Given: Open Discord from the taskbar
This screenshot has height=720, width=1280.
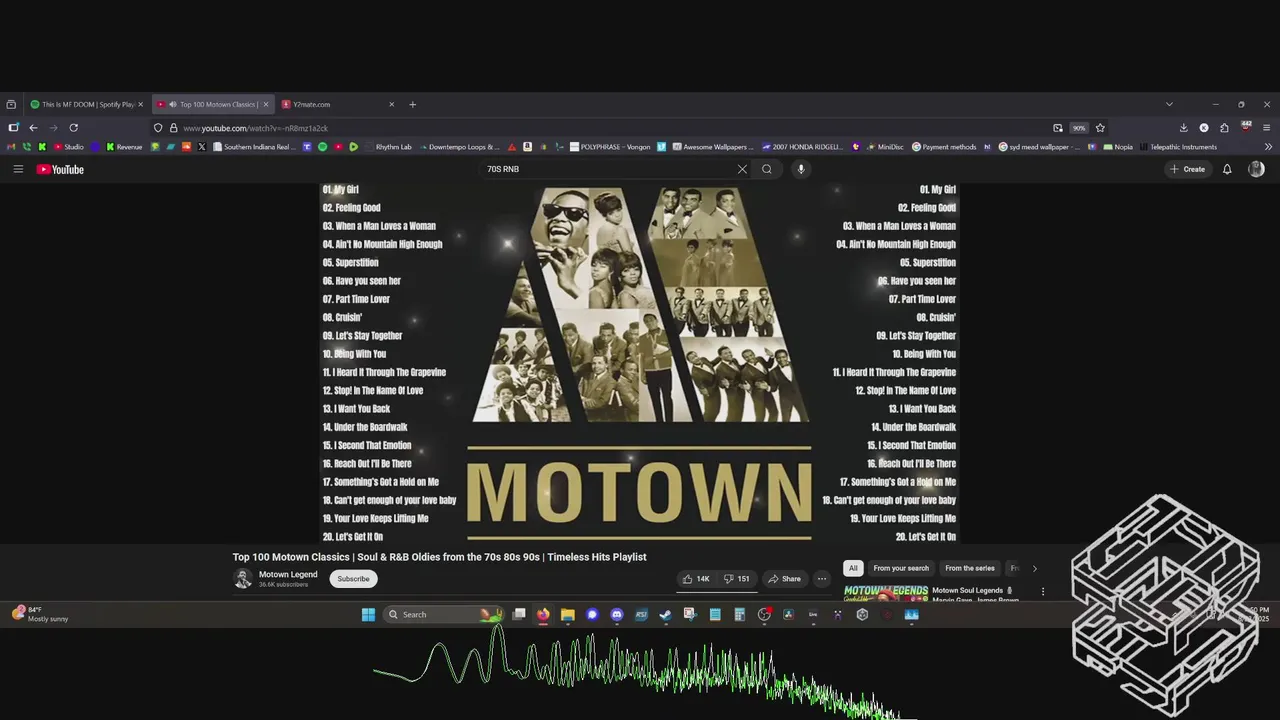Looking at the screenshot, I should click(617, 615).
